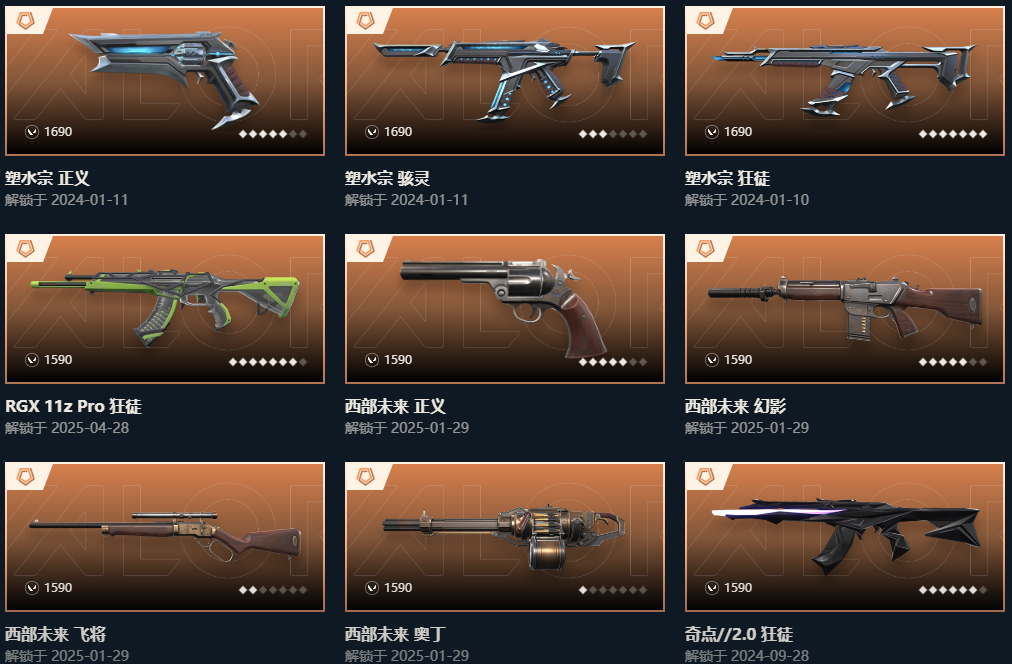Open the 西部未来 奥丁 machine gun thumbnail
The image size is (1012, 664).
coord(505,537)
